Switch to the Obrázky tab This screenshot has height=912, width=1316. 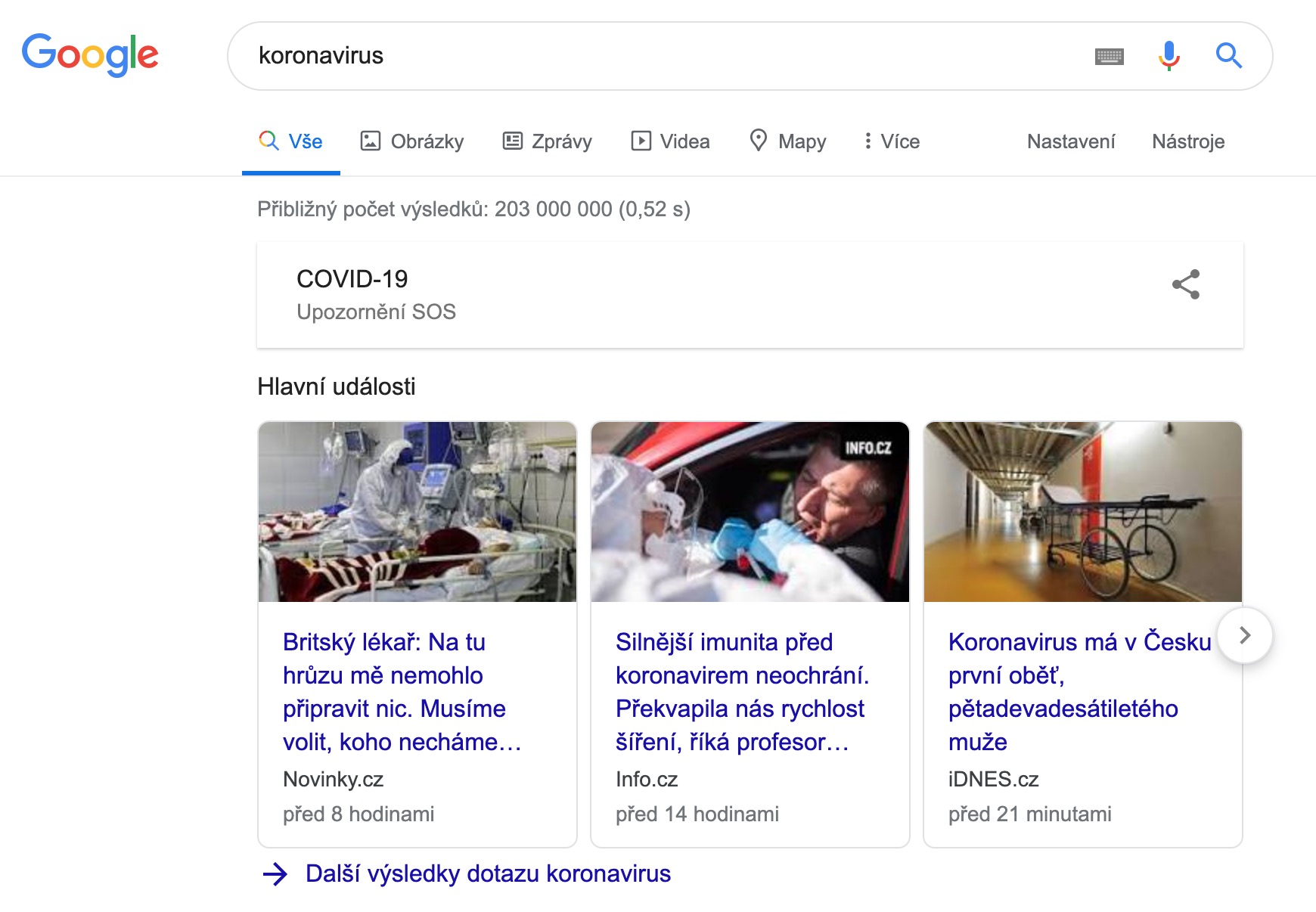412,141
